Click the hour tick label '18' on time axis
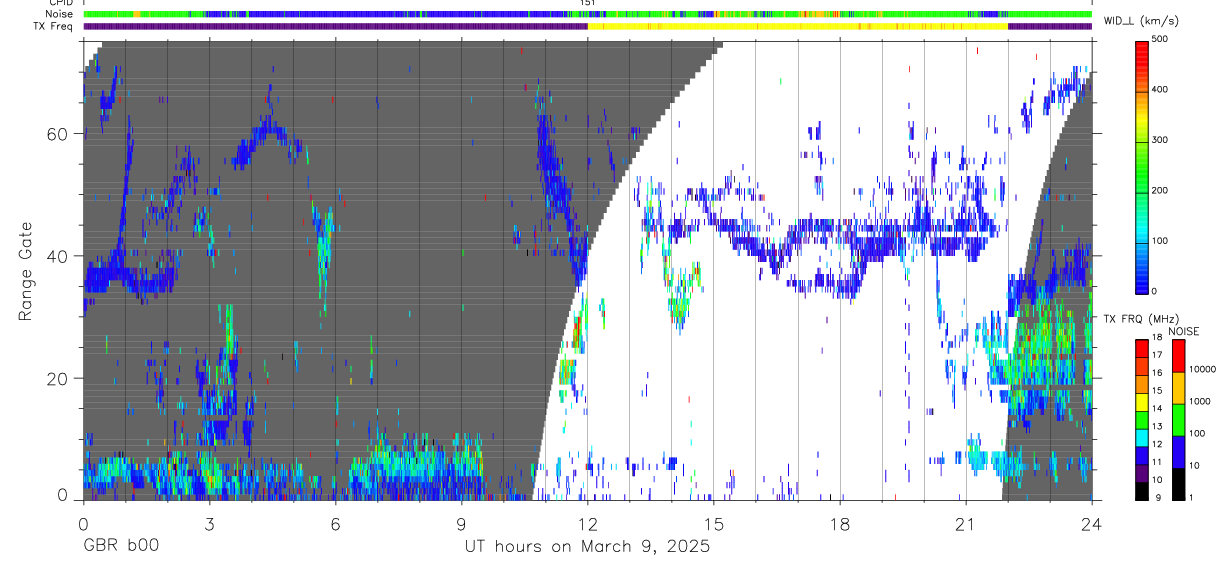The height and width of the screenshot is (567, 1228). click(839, 523)
